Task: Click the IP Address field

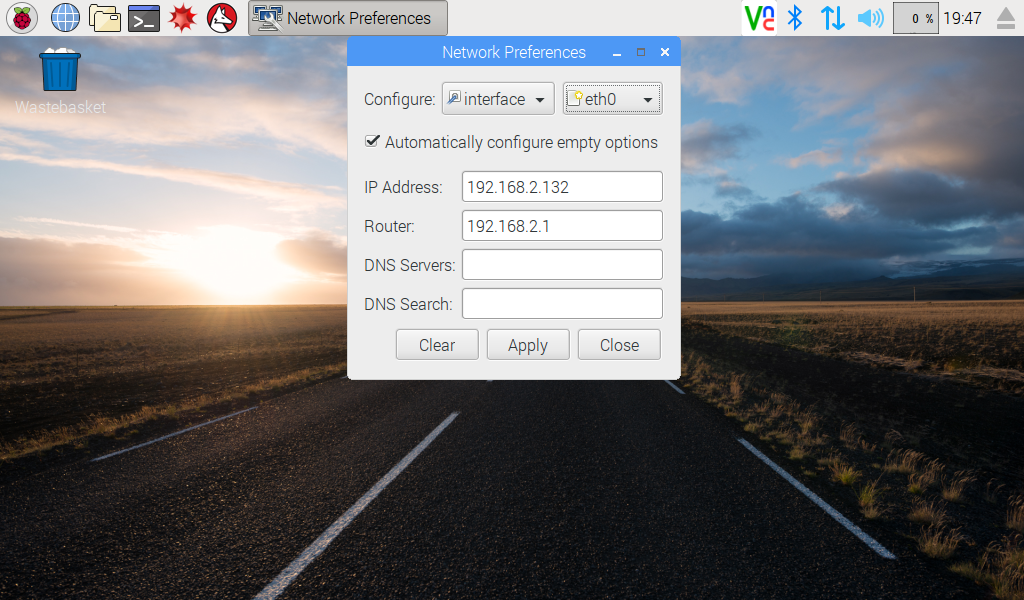Action: pyautogui.click(x=562, y=187)
